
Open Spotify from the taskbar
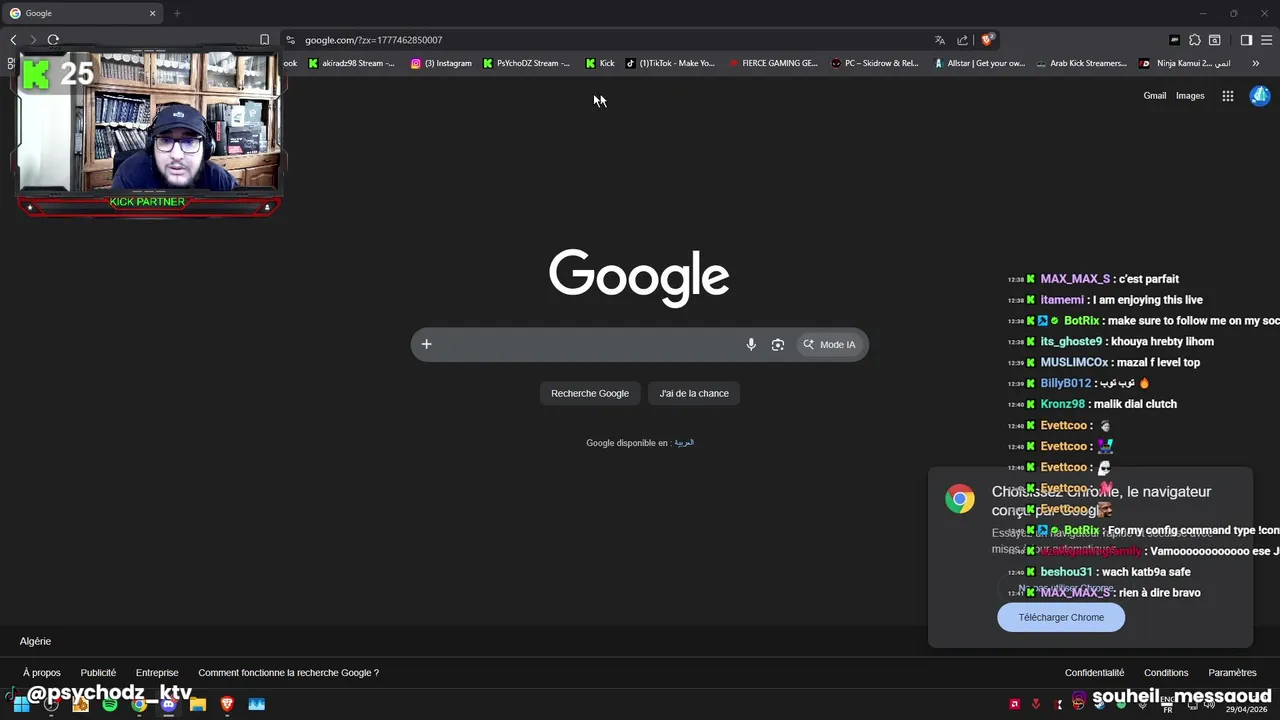pyautogui.click(x=110, y=704)
